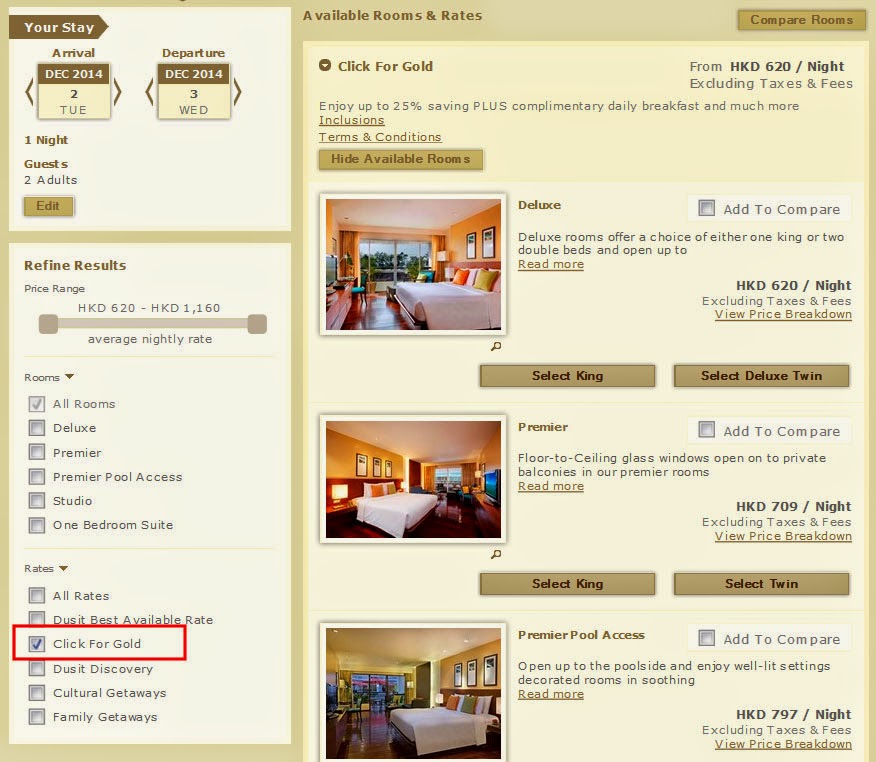Click the maximum price slider handle
Screen dimensions: 876x762
(257, 324)
